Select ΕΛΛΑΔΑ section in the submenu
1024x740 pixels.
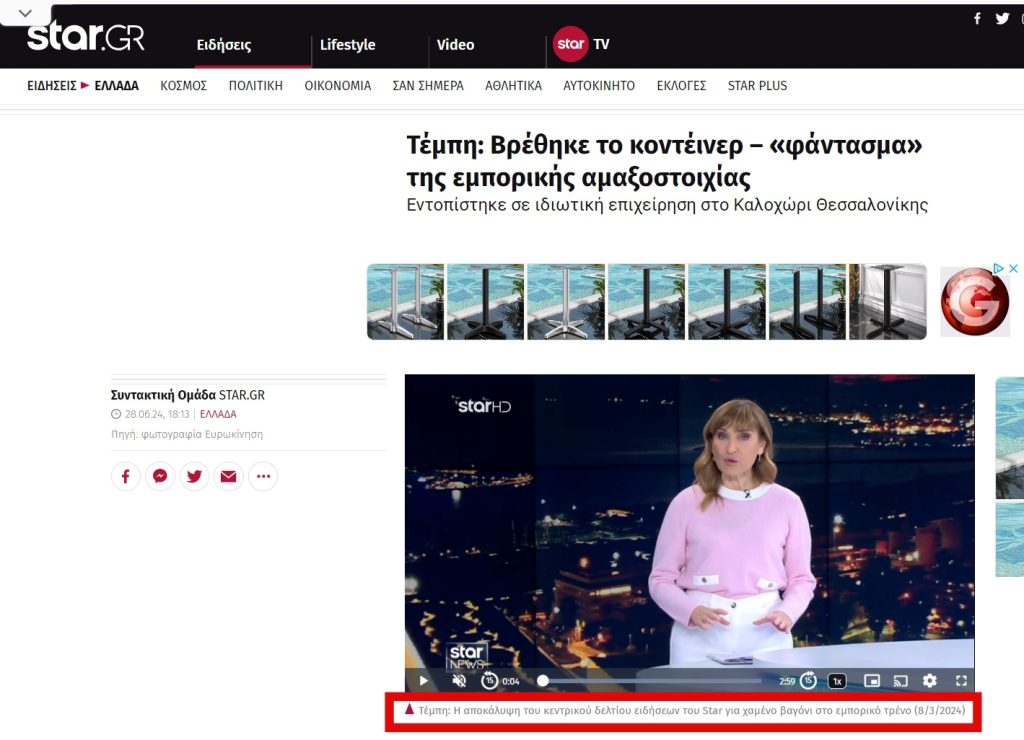click(117, 86)
